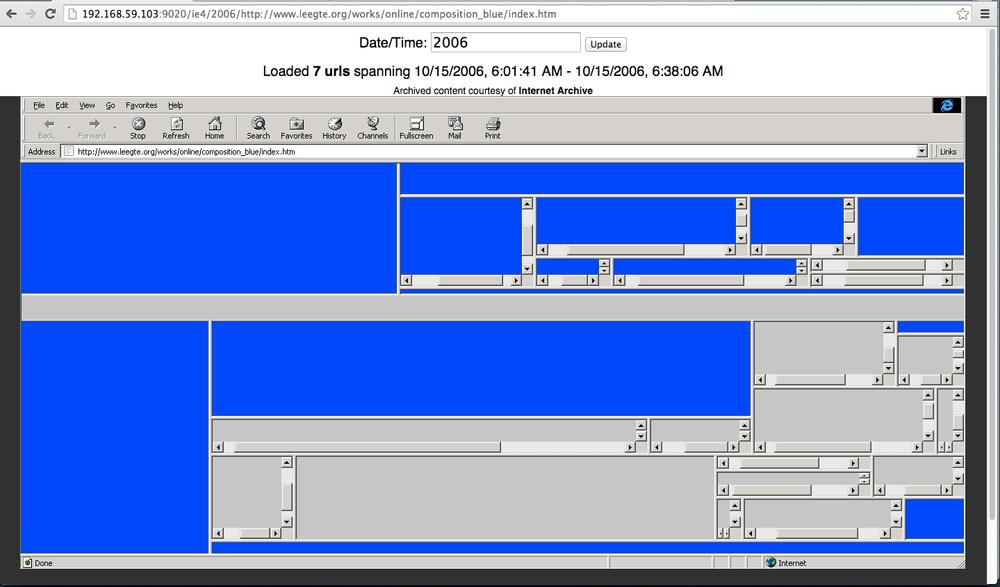Click the IE Stop button
Viewport: 1000px width, 587px height.
tap(138, 128)
